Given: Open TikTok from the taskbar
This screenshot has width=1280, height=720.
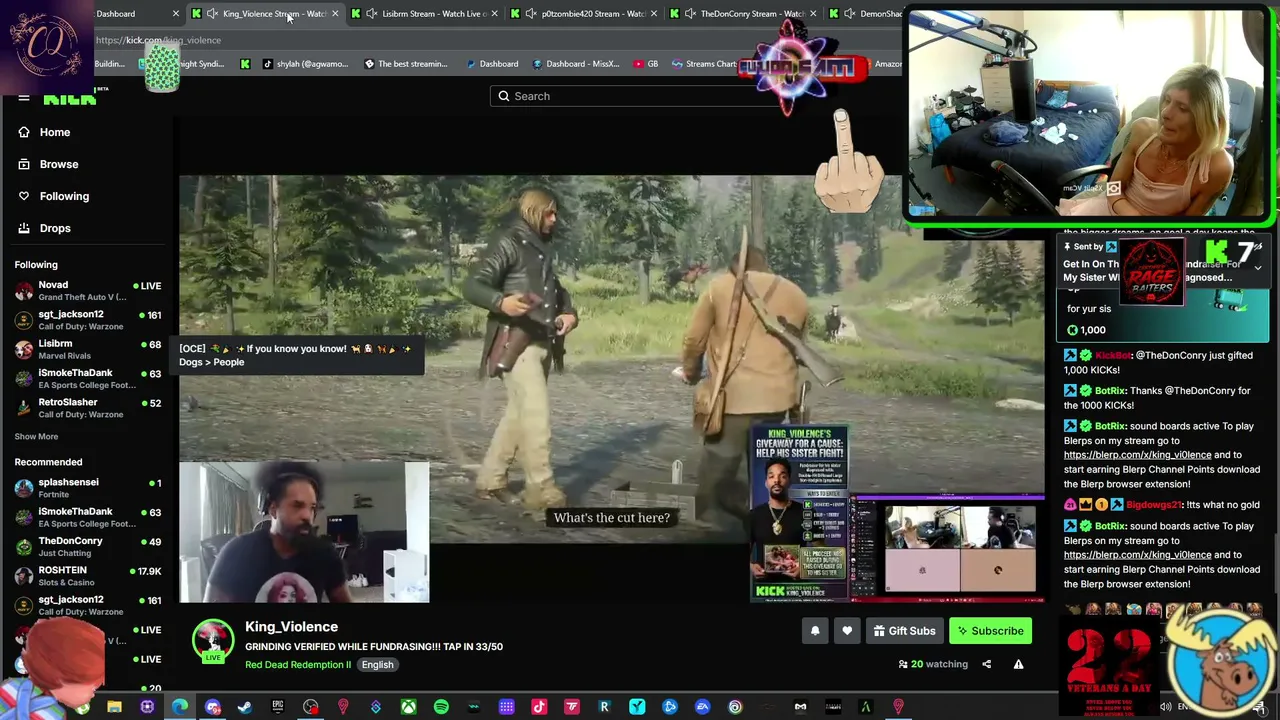Looking at the screenshot, I should (539, 708).
